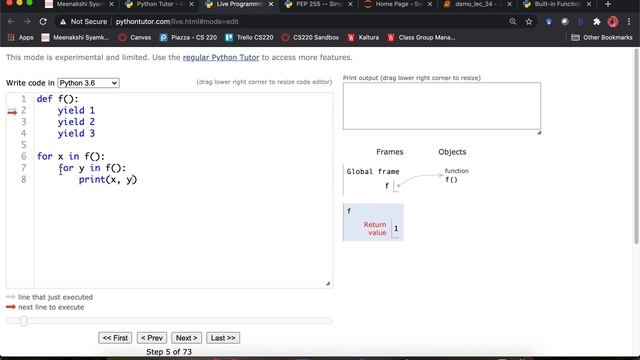Open the Canvas bookmark
The image size is (640, 360).
[135, 38]
